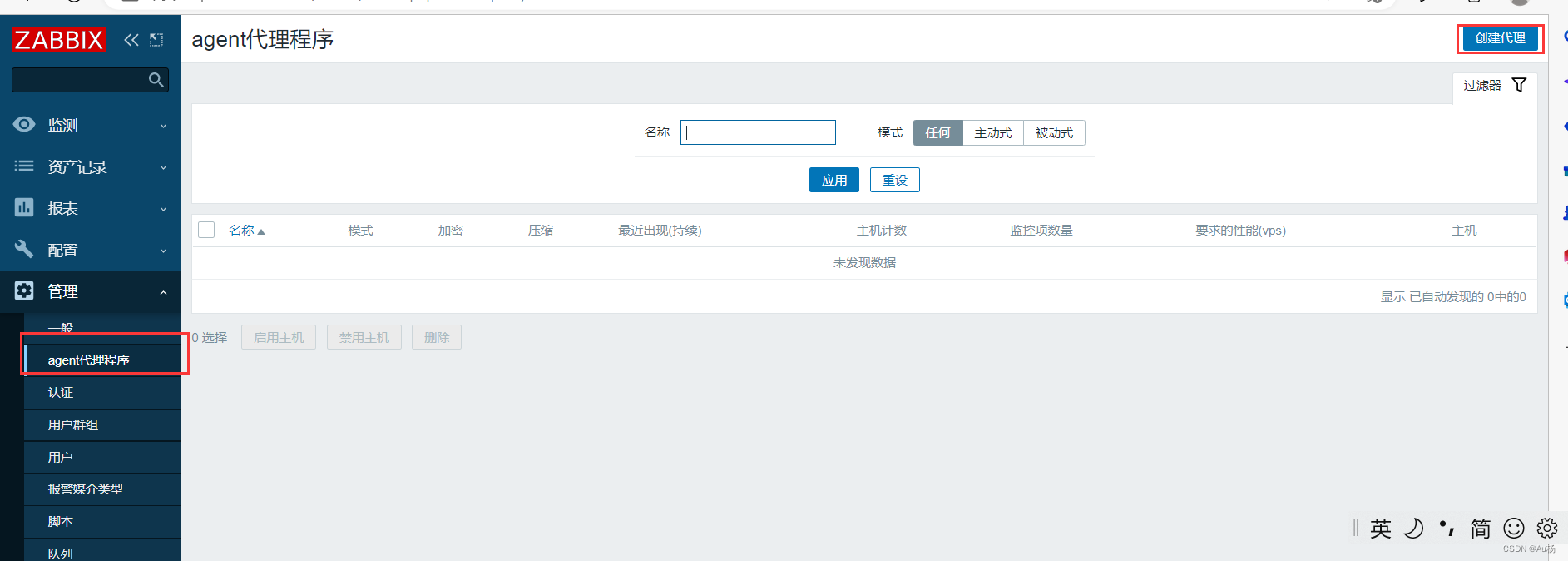1568x561 pixels.
Task: Click the filter funnel icon
Action: (x=1519, y=85)
